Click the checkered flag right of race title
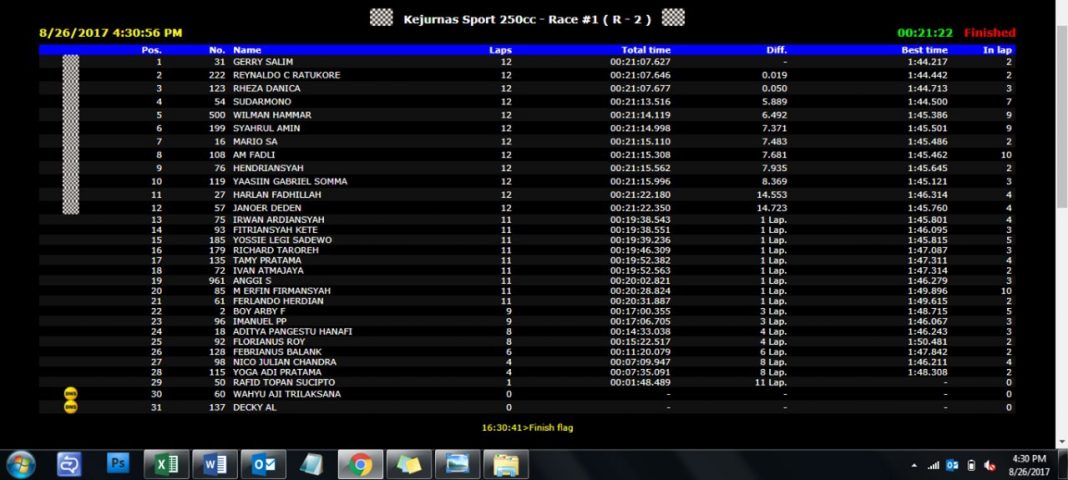The width and height of the screenshot is (1068, 480). (674, 17)
